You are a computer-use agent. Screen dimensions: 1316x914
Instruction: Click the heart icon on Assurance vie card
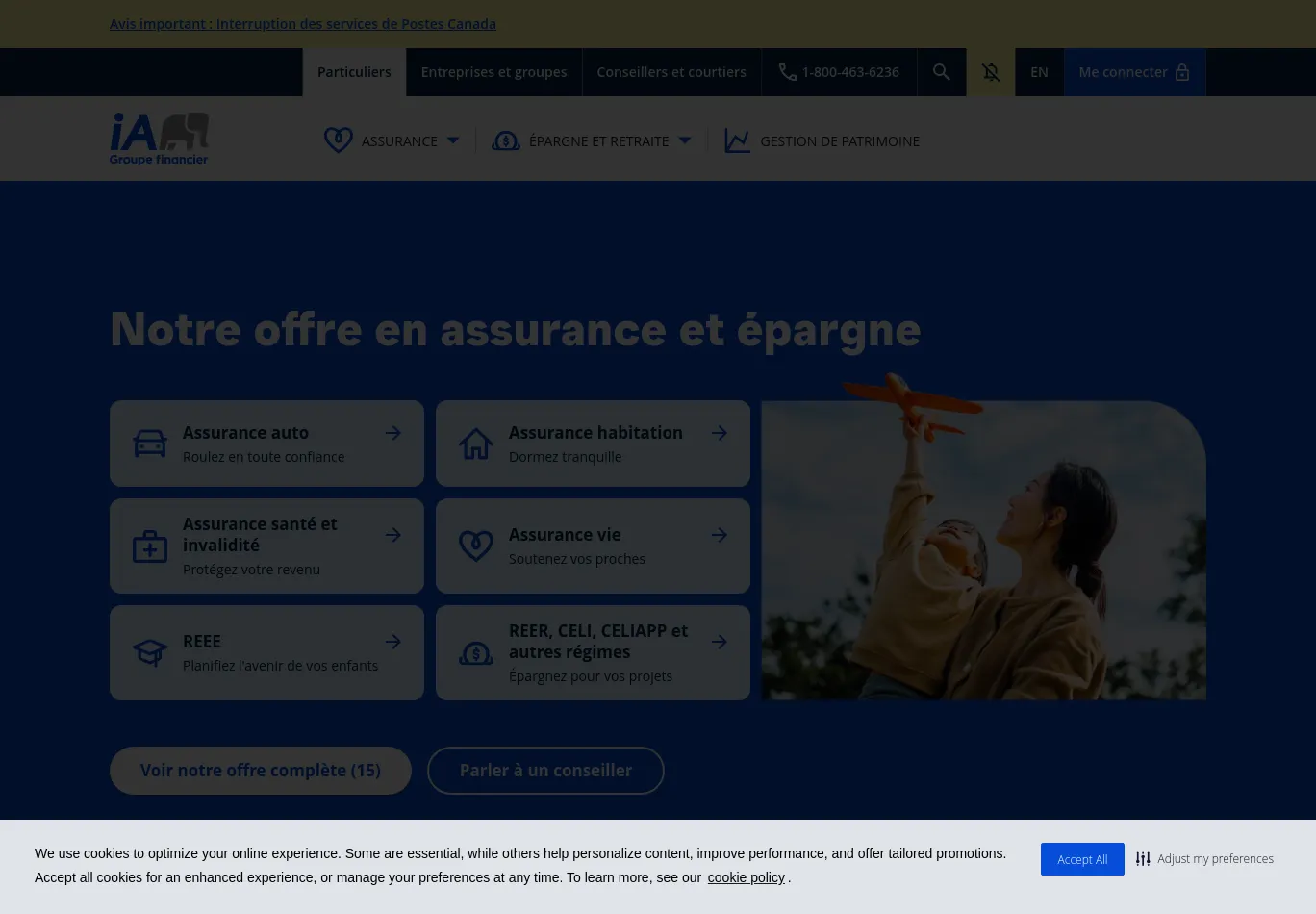(x=475, y=546)
